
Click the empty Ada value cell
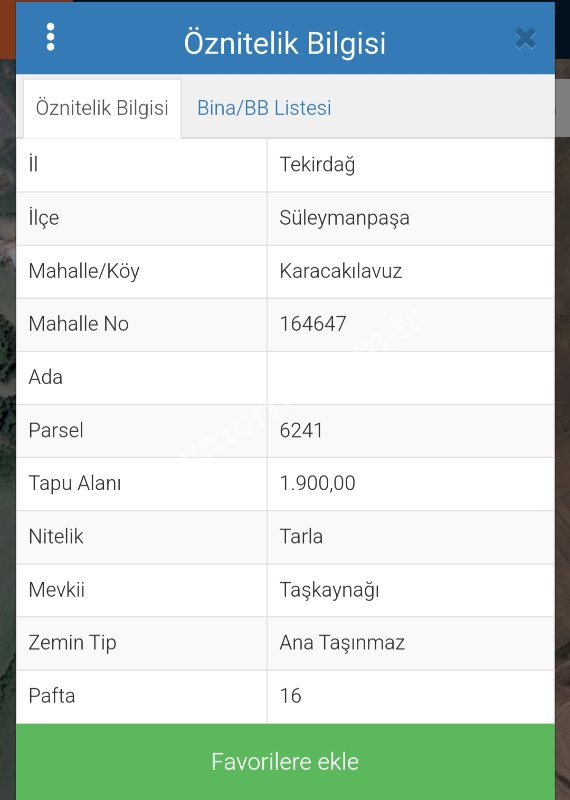click(x=411, y=378)
